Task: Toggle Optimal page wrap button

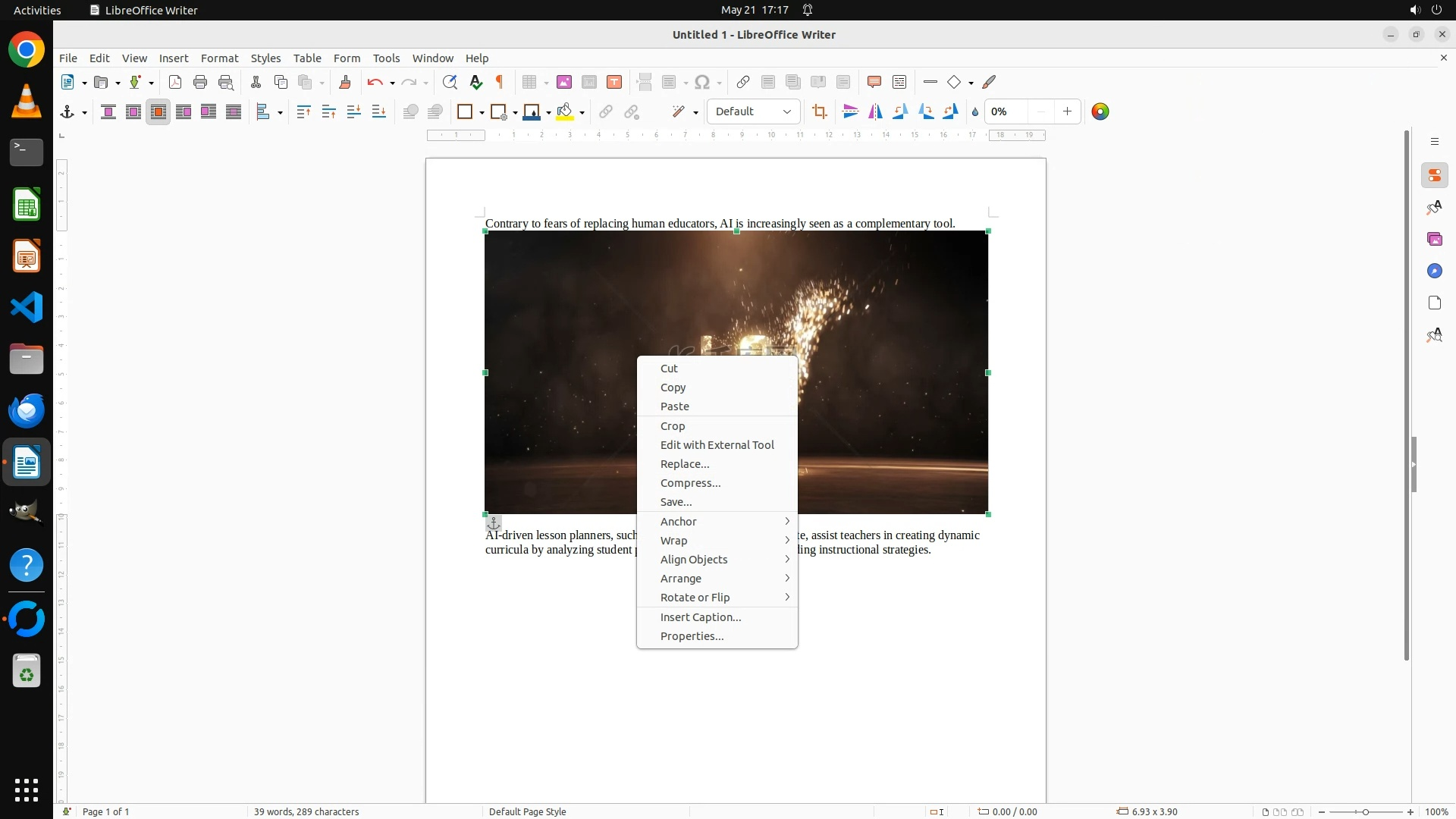Action: (x=158, y=112)
